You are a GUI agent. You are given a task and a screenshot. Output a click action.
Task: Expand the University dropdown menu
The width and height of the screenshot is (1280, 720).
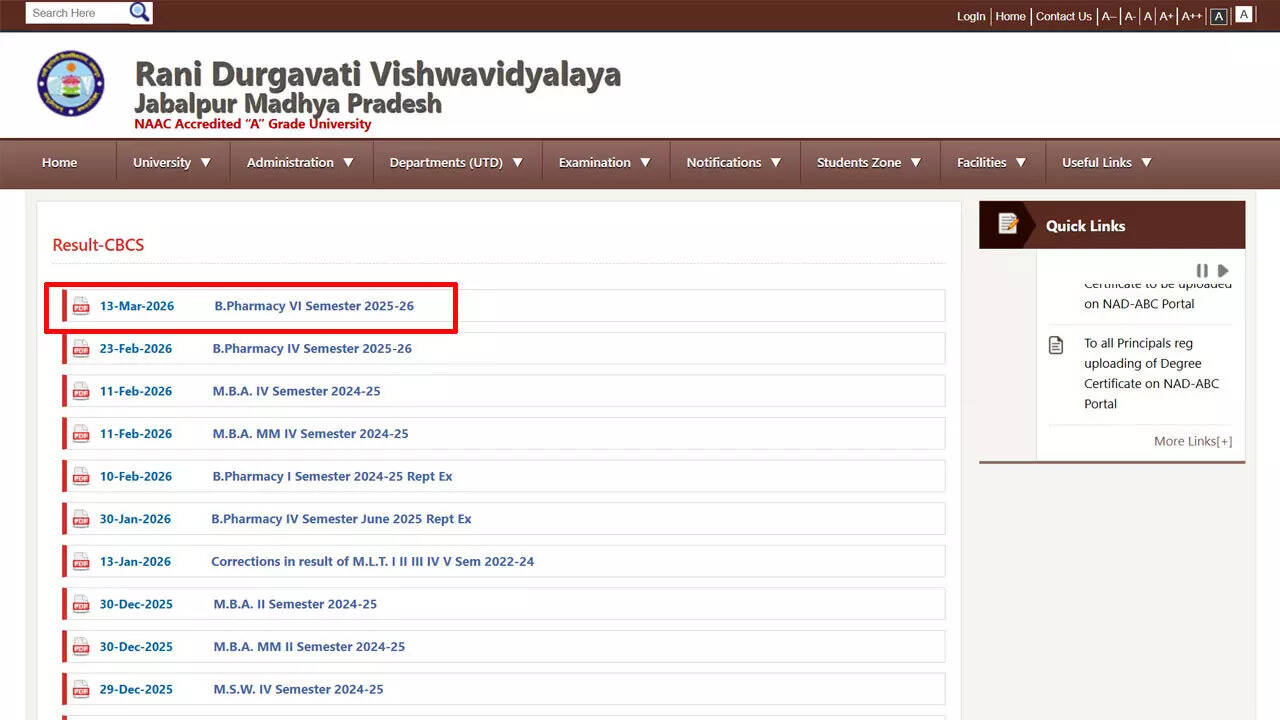click(172, 162)
